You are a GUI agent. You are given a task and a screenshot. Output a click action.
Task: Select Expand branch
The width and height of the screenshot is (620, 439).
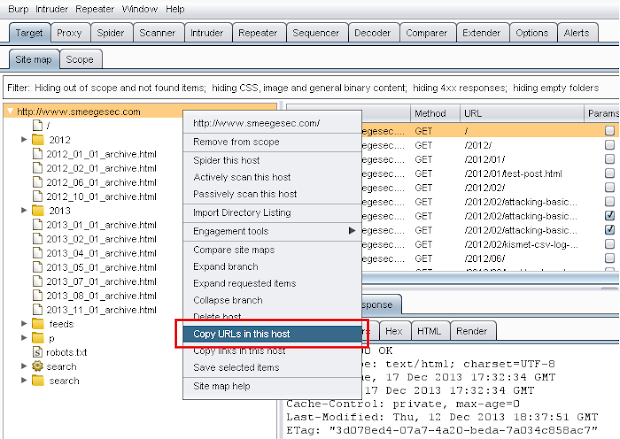tap(272, 267)
